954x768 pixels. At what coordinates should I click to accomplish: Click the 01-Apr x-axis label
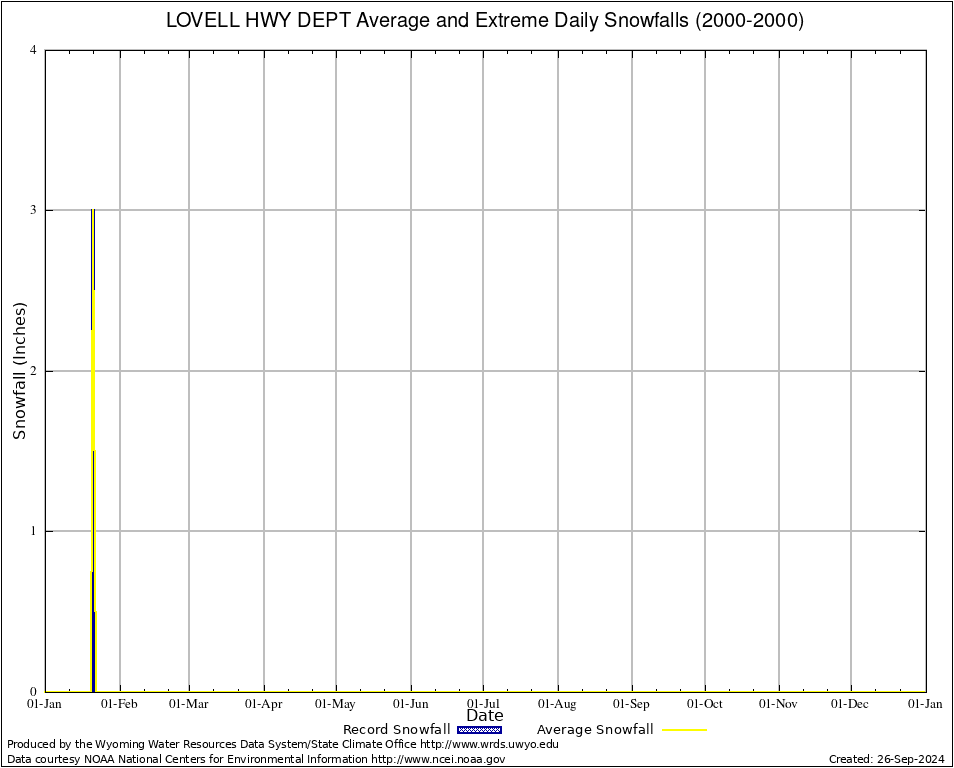point(264,704)
